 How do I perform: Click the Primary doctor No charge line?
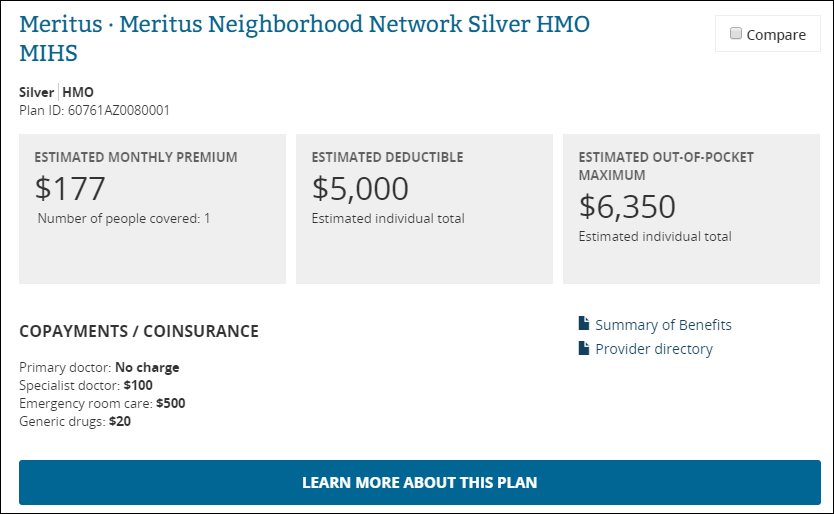coord(99,367)
